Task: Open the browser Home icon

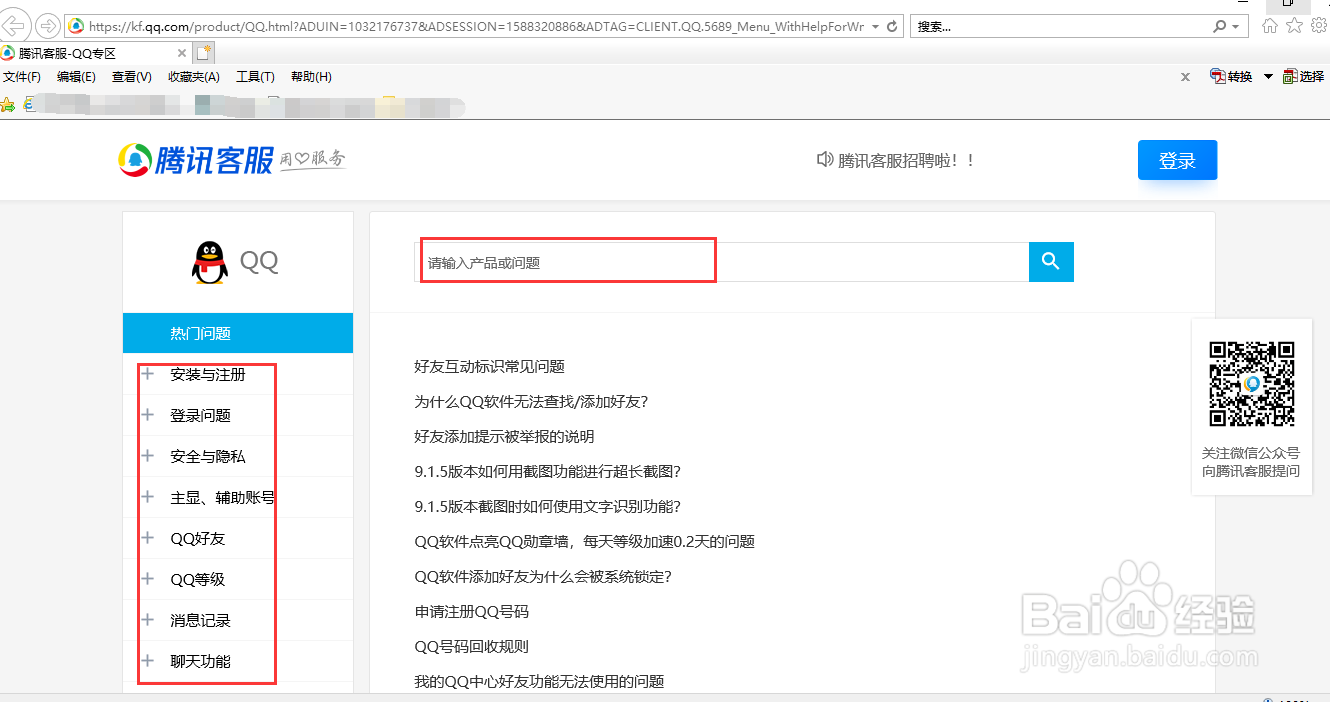Action: point(1270,26)
